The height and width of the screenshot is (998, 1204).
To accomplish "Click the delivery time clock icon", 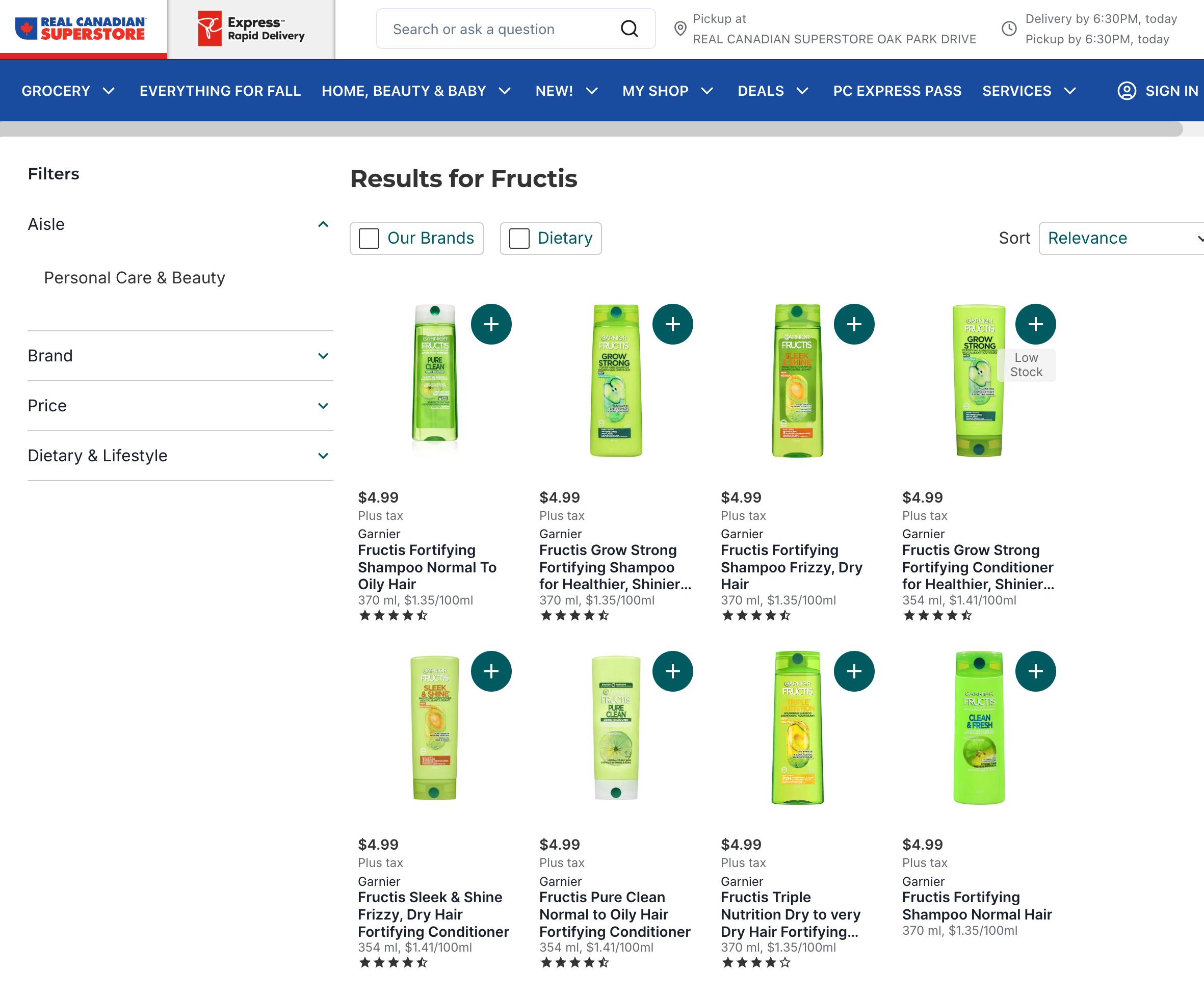I will coord(1009,29).
